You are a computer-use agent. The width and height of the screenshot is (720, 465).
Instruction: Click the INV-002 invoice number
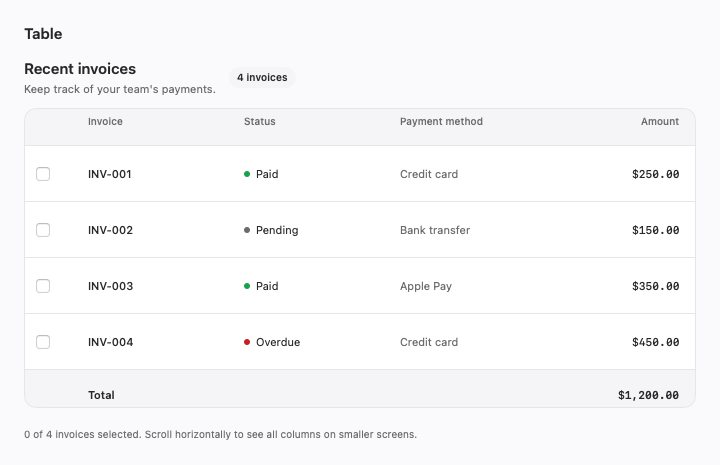click(110, 230)
